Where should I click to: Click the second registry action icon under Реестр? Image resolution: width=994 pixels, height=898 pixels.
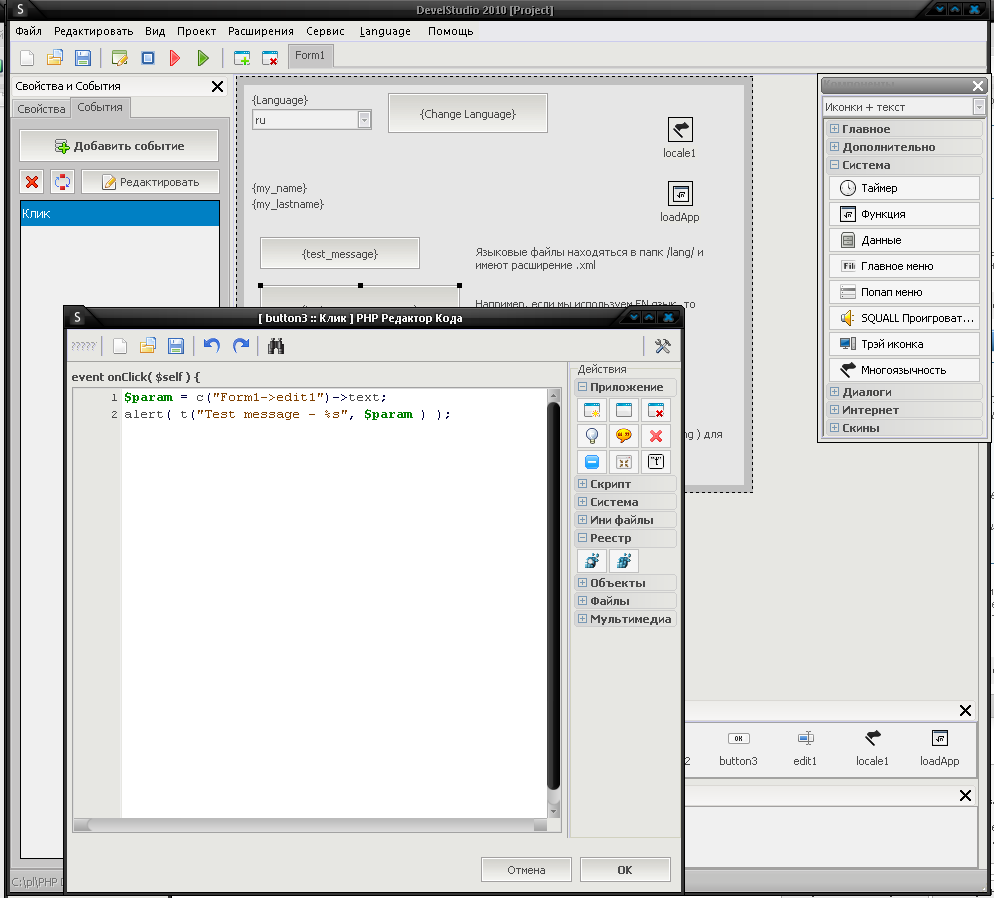click(x=624, y=561)
